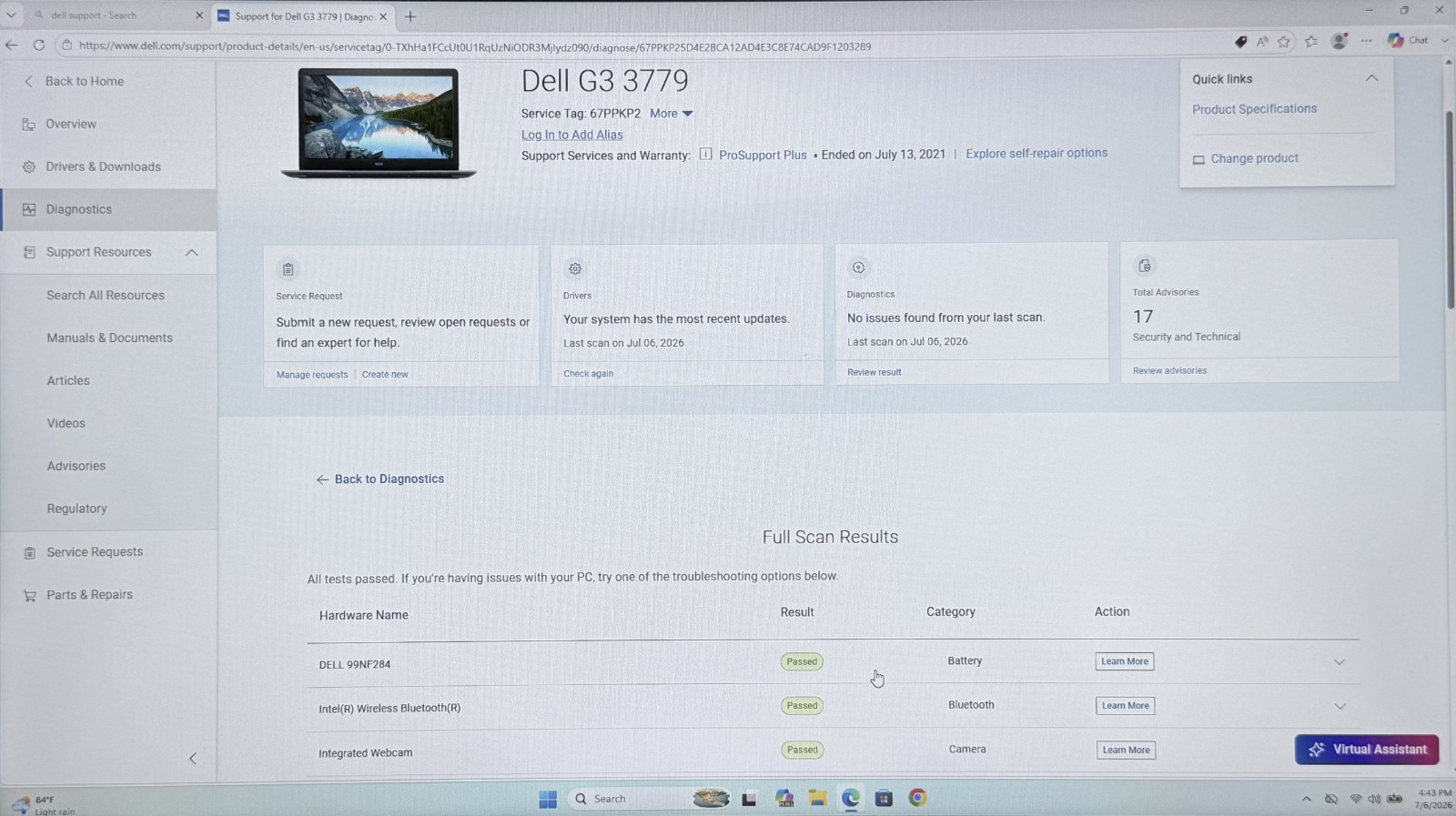Click the Parts & Repairs cart icon
Image resolution: width=1456 pixels, height=816 pixels.
pos(29,596)
